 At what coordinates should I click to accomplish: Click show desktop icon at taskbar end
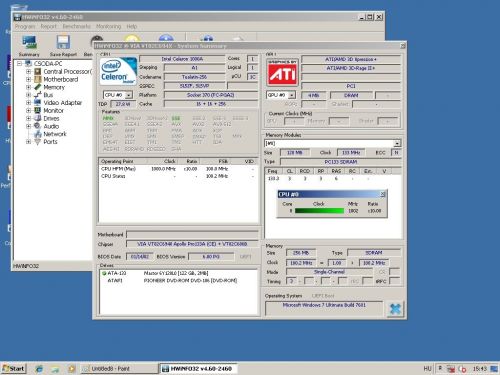(494, 369)
